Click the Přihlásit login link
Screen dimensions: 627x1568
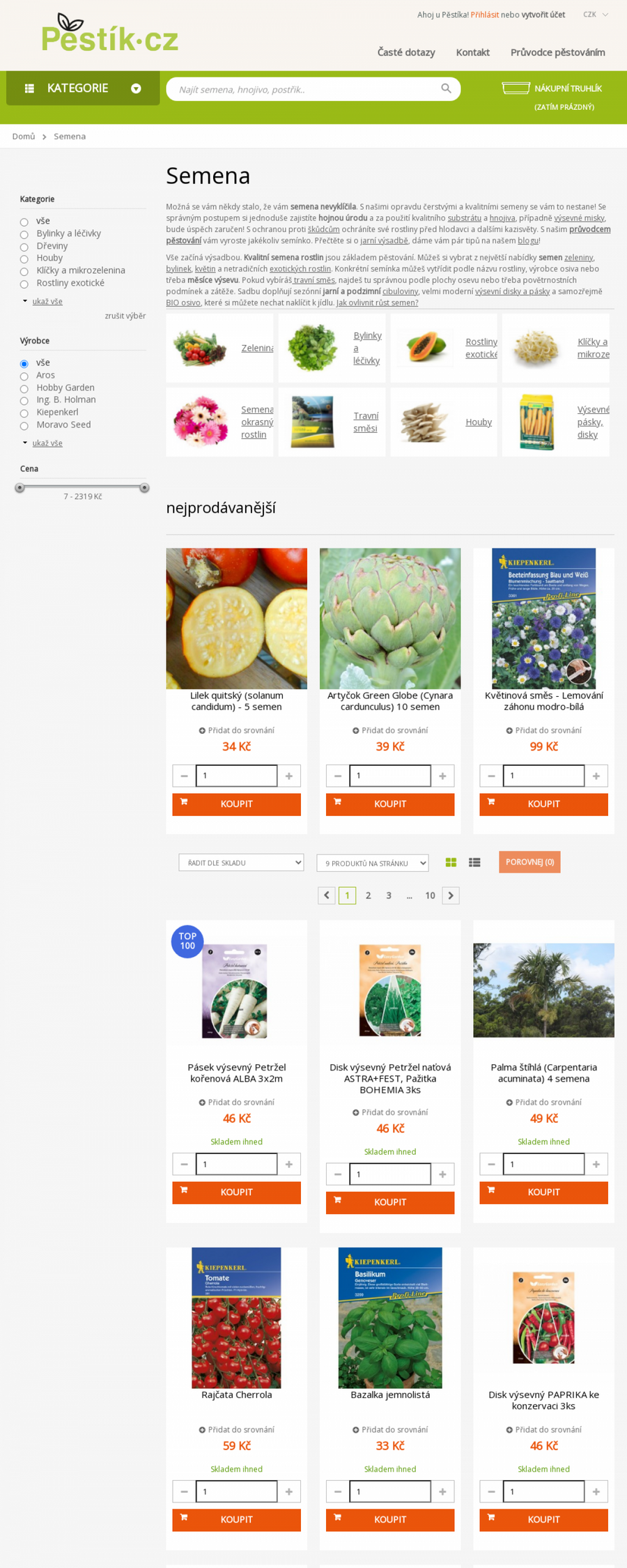pos(484,15)
